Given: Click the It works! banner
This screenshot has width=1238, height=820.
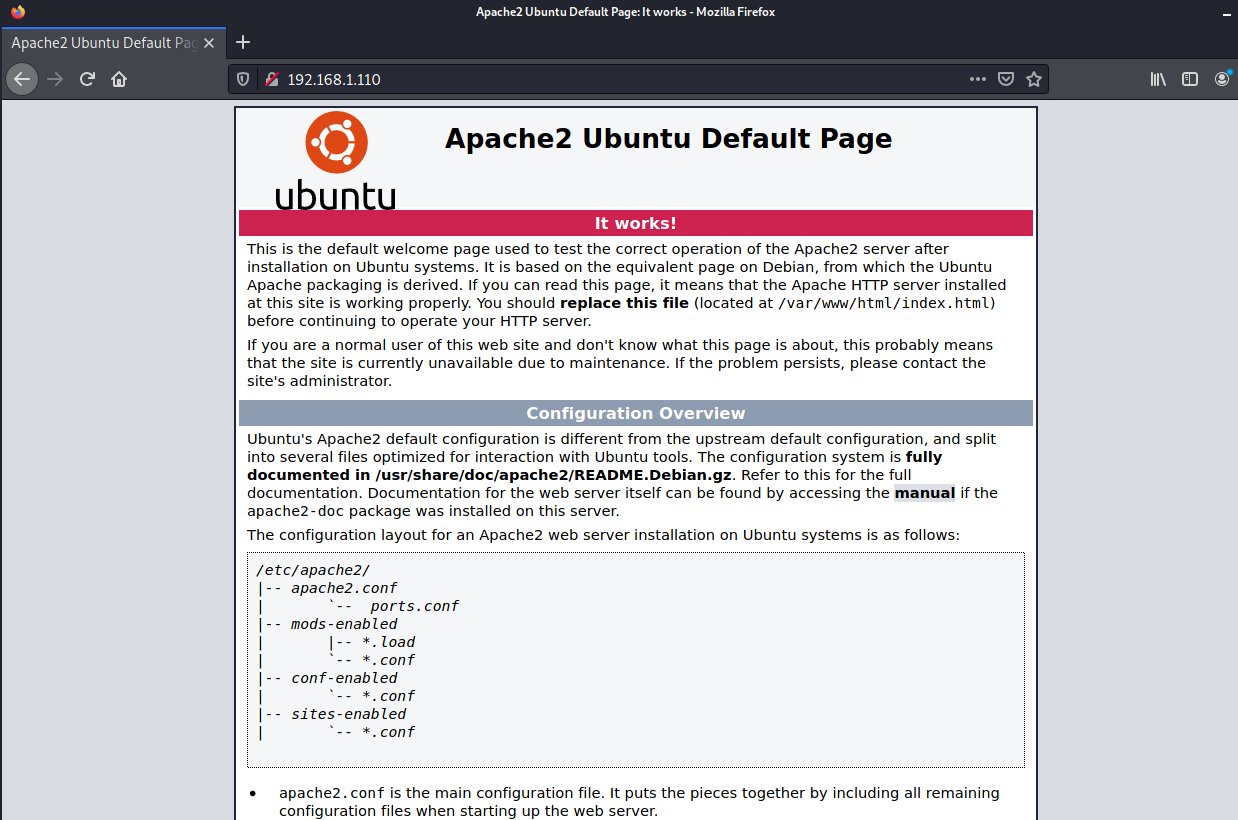Looking at the screenshot, I should (x=636, y=222).
